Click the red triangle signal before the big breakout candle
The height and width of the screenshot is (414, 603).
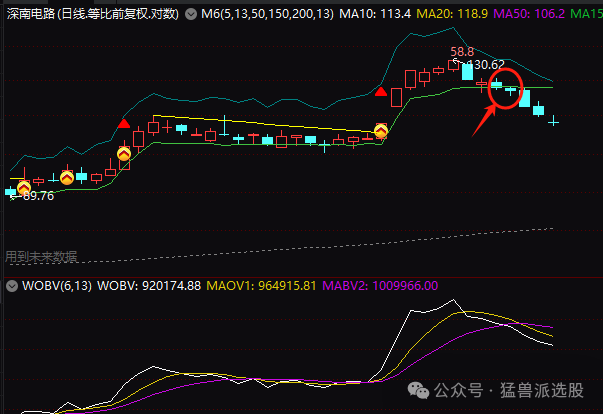(x=381, y=91)
